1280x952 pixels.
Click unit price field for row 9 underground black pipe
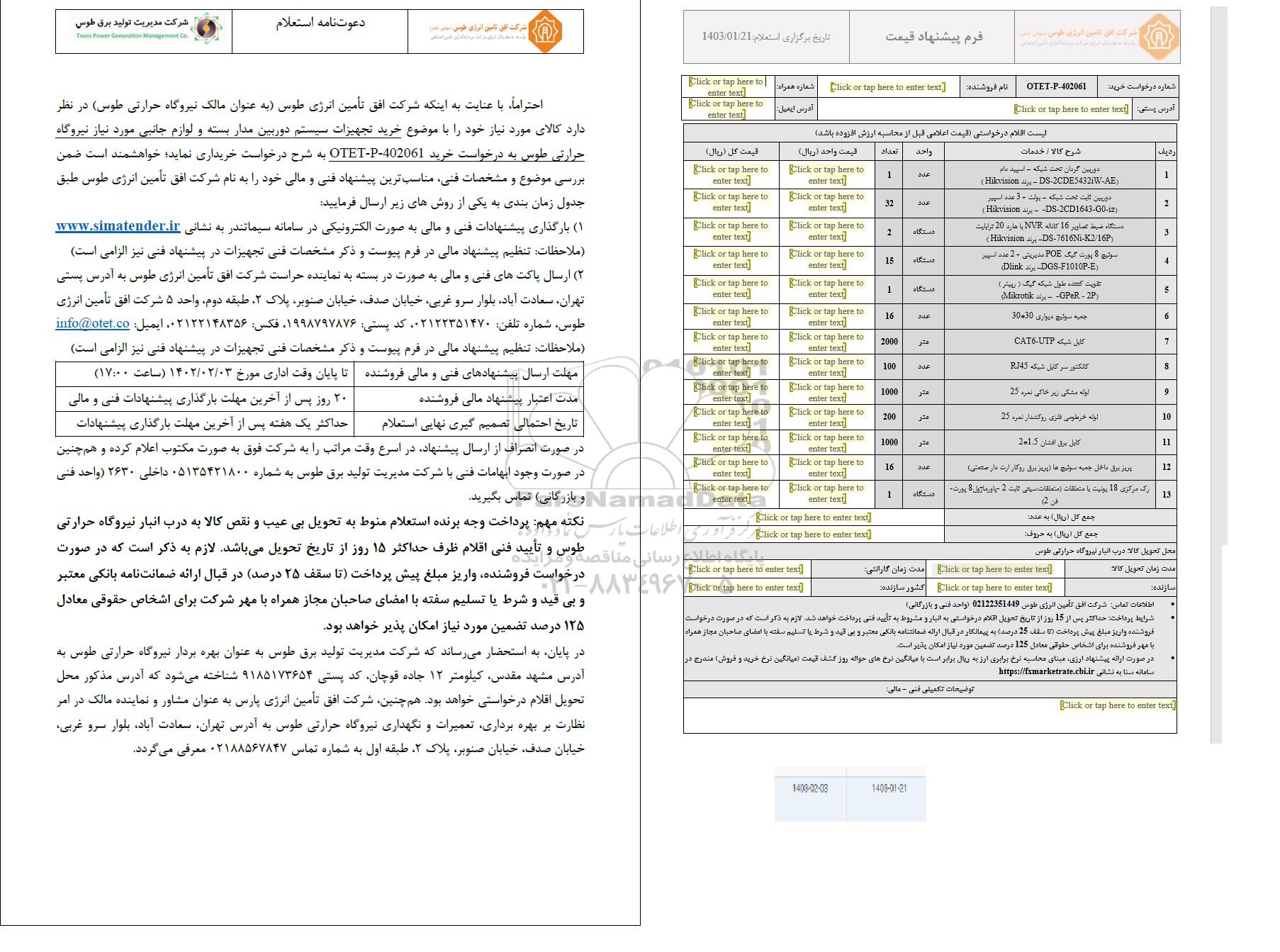pyautogui.click(x=826, y=393)
